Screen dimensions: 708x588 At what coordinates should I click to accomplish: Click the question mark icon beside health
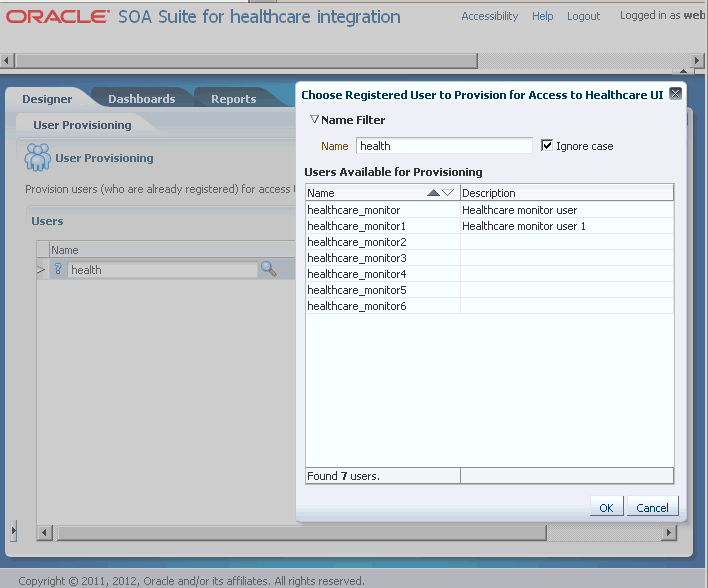tap(58, 269)
